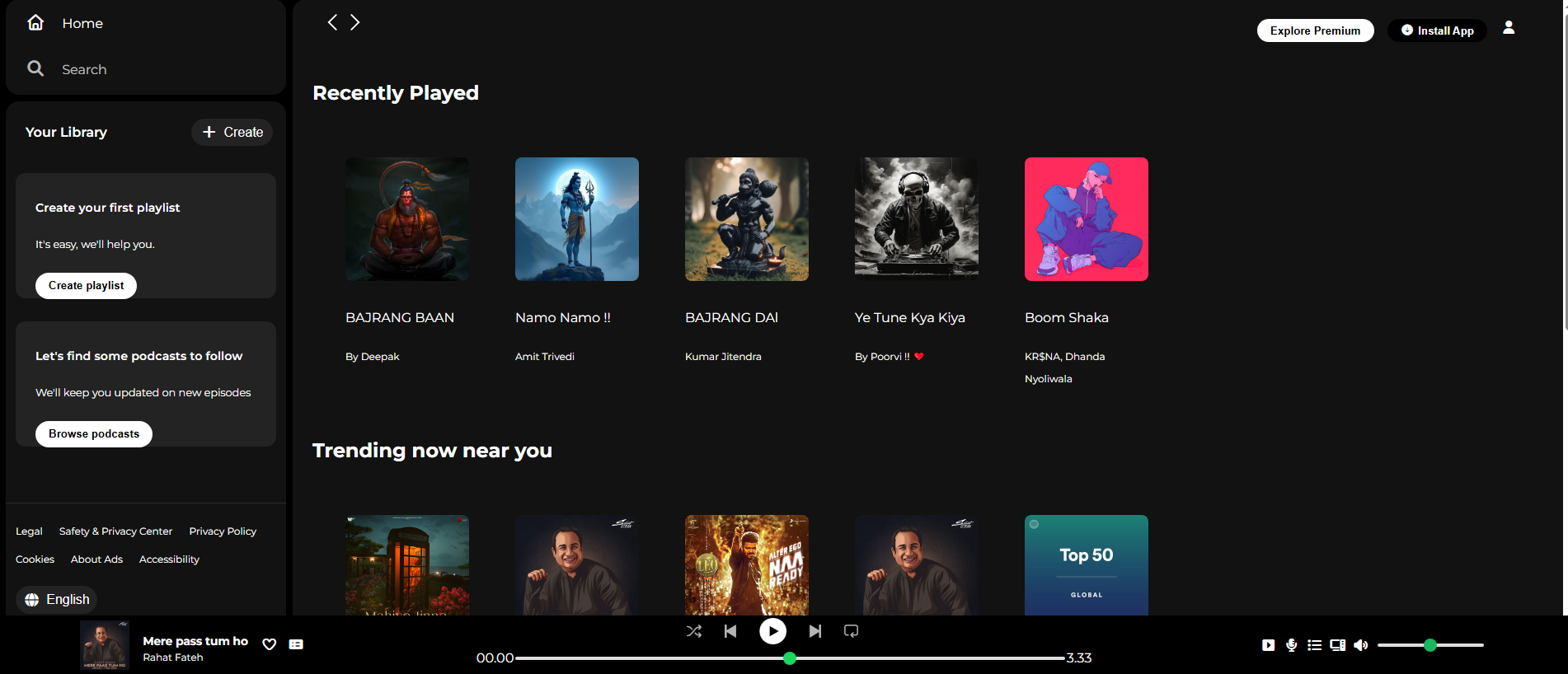Click the Naa Ready trending cover
1568x674 pixels.
point(747,565)
